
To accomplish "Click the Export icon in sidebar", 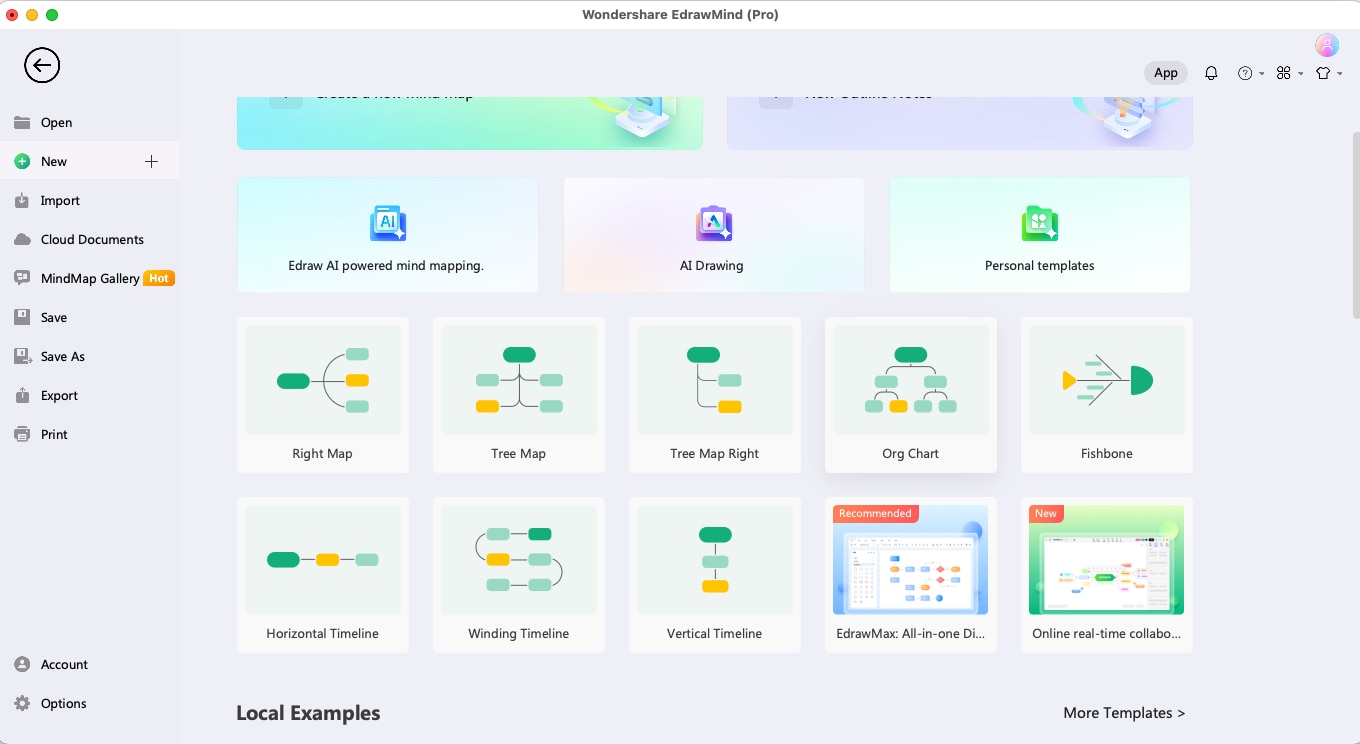I will pos(22,395).
